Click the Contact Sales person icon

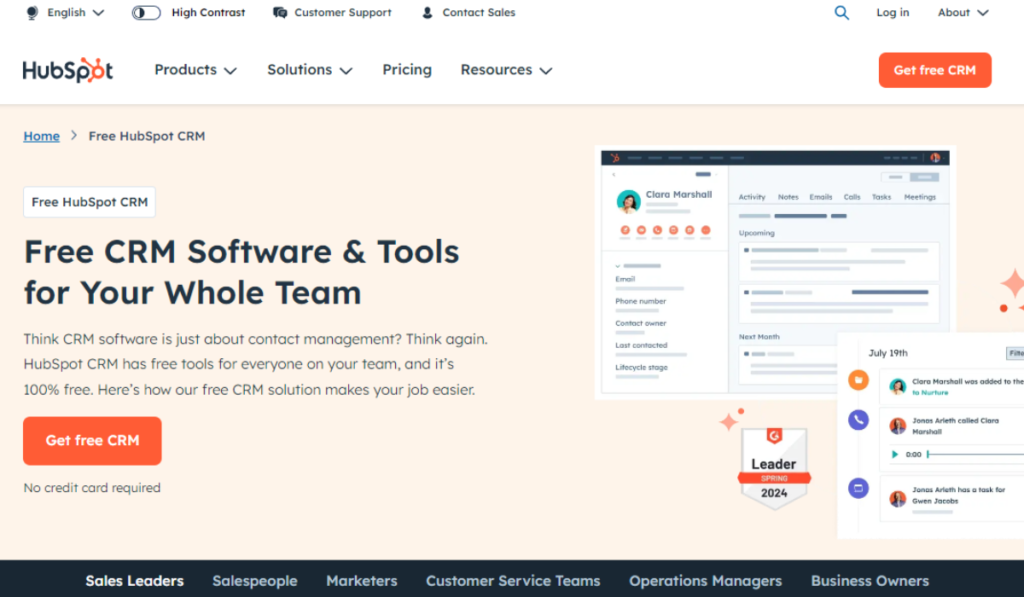click(x=427, y=12)
